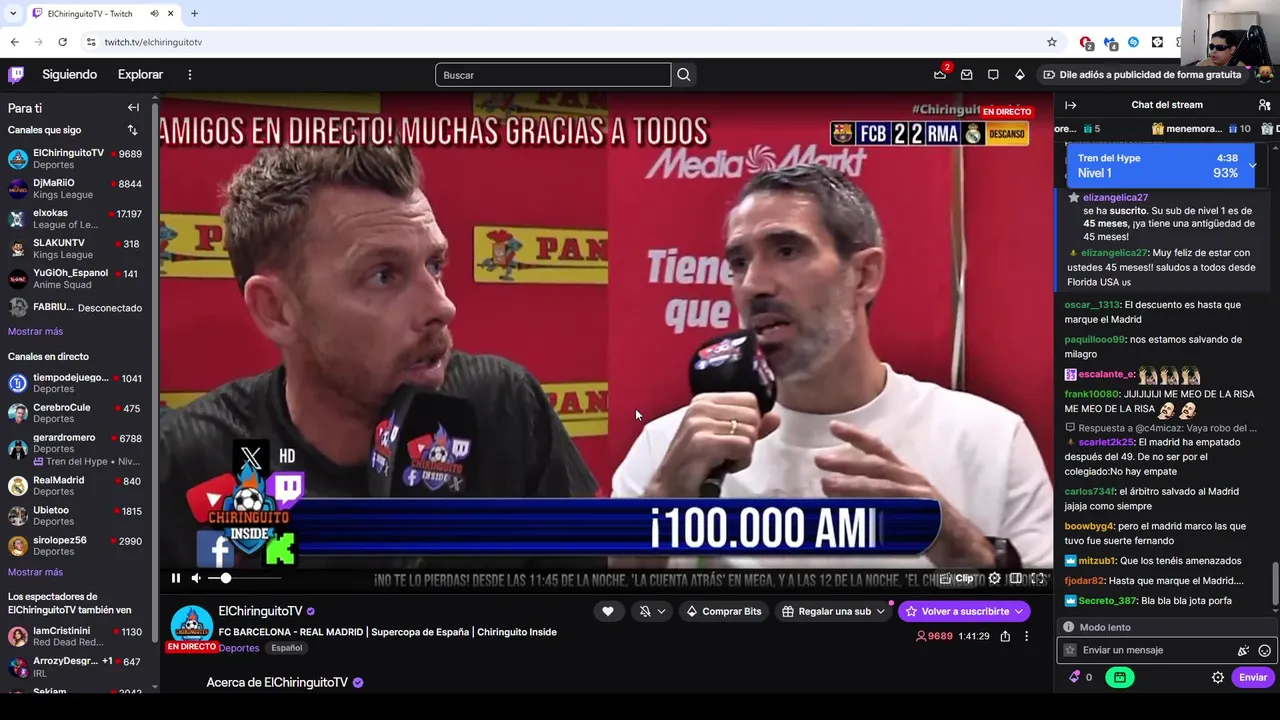Toggle theatre mode on player
The image size is (1280, 720).
[x=1016, y=578]
